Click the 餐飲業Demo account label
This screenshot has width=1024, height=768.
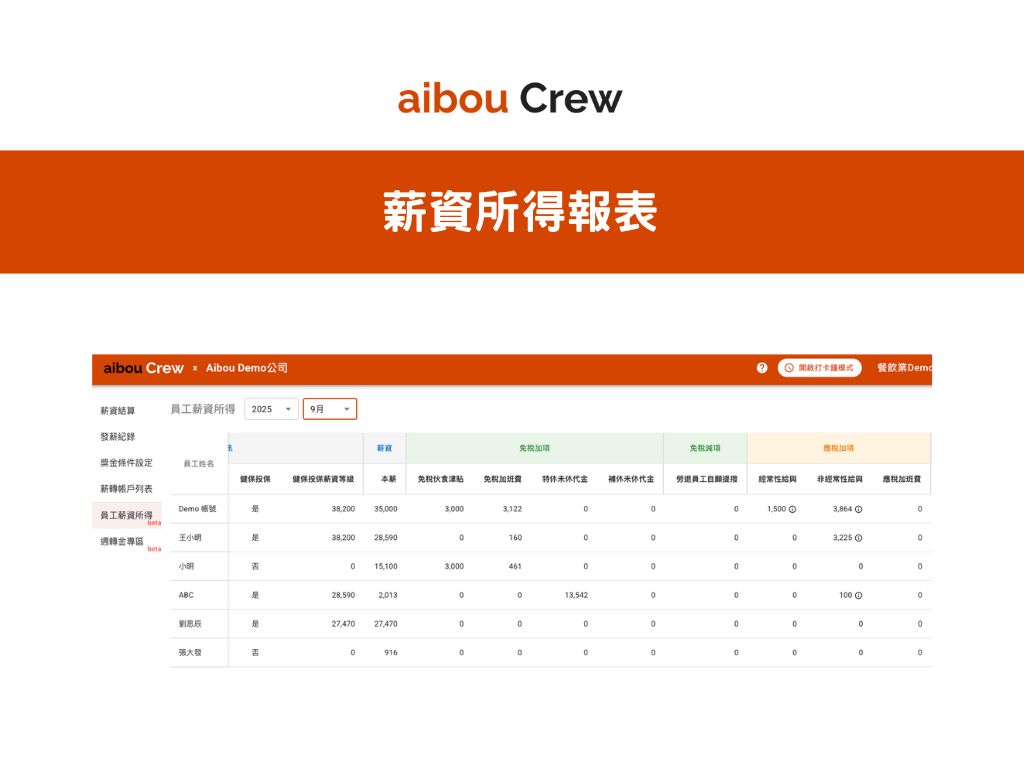point(904,368)
